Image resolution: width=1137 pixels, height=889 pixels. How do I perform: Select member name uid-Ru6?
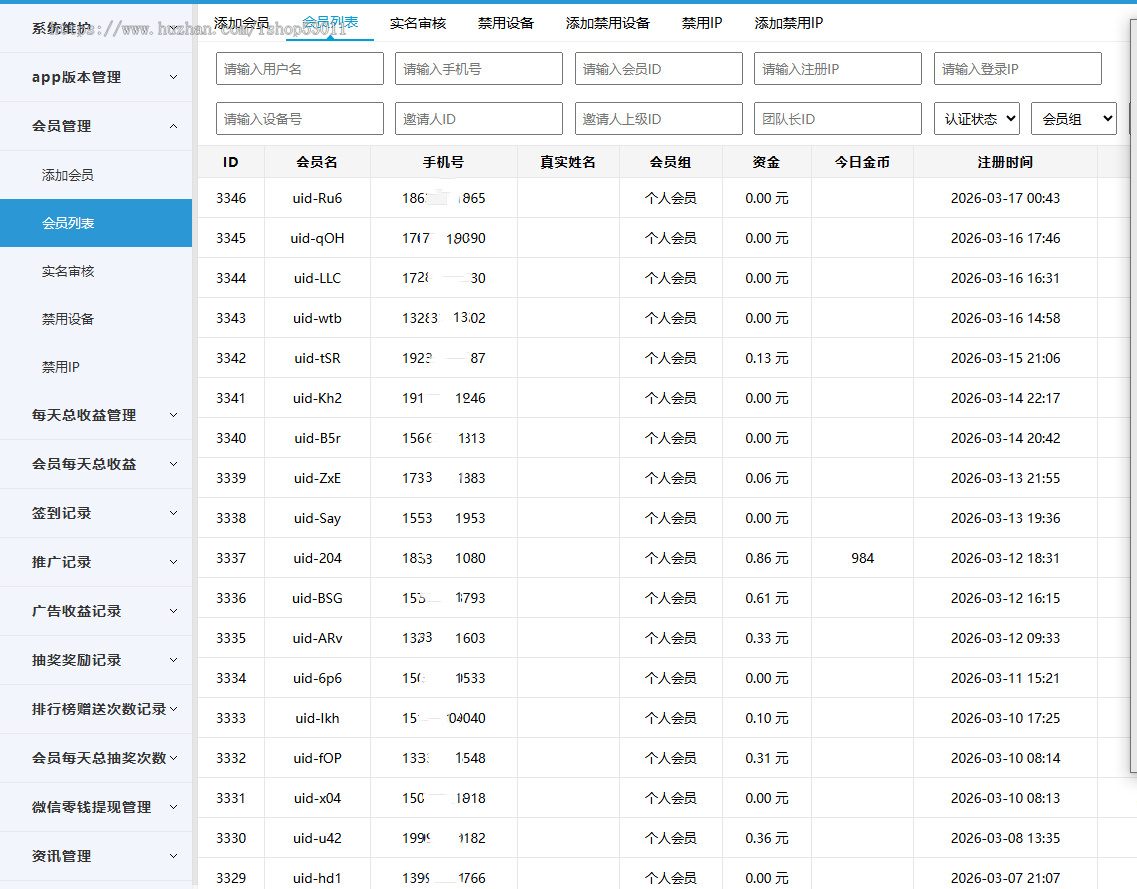[x=317, y=198]
